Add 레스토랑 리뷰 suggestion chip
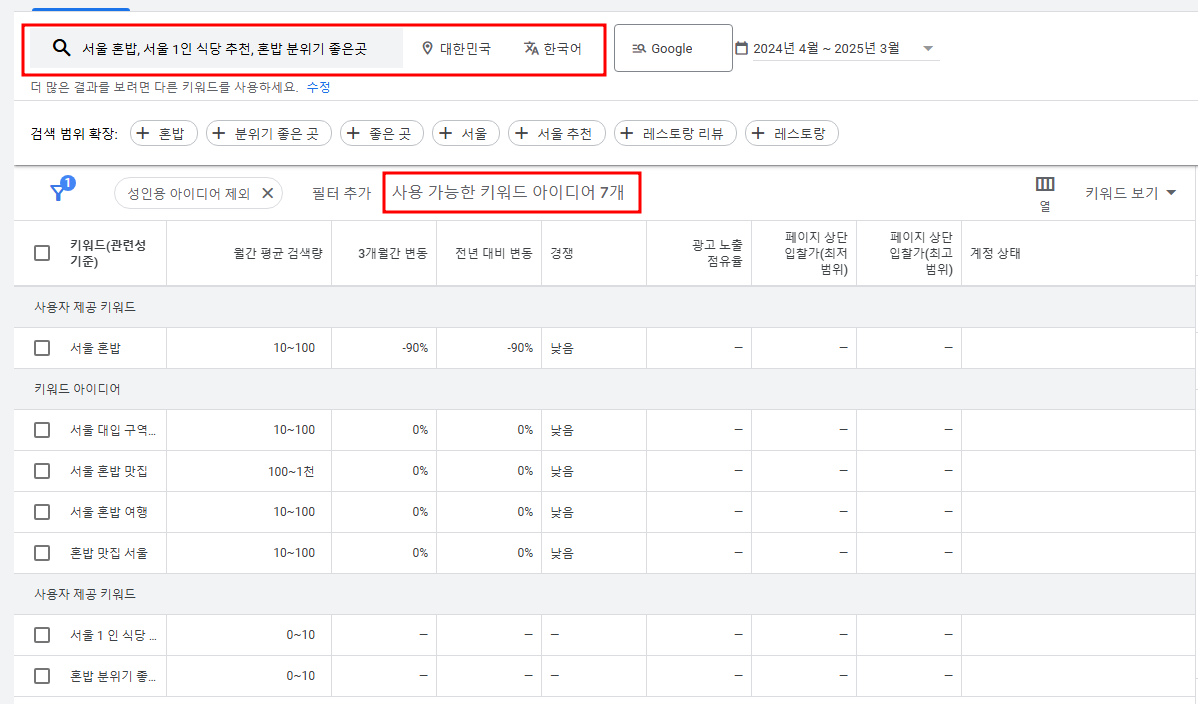The height and width of the screenshot is (704, 1198). pyautogui.click(x=675, y=133)
